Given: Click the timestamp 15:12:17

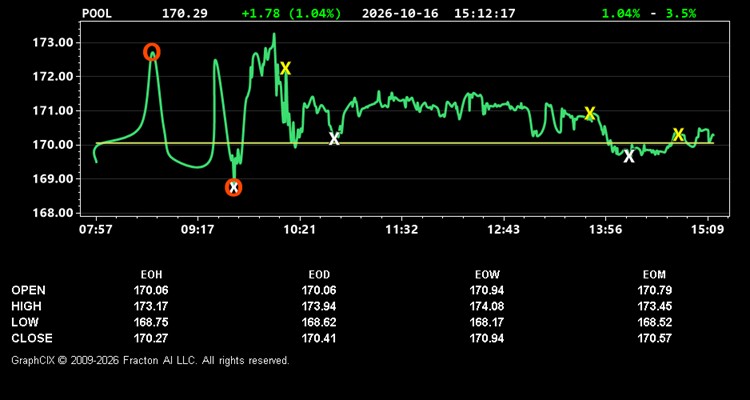Looking at the screenshot, I should tap(485, 13).
